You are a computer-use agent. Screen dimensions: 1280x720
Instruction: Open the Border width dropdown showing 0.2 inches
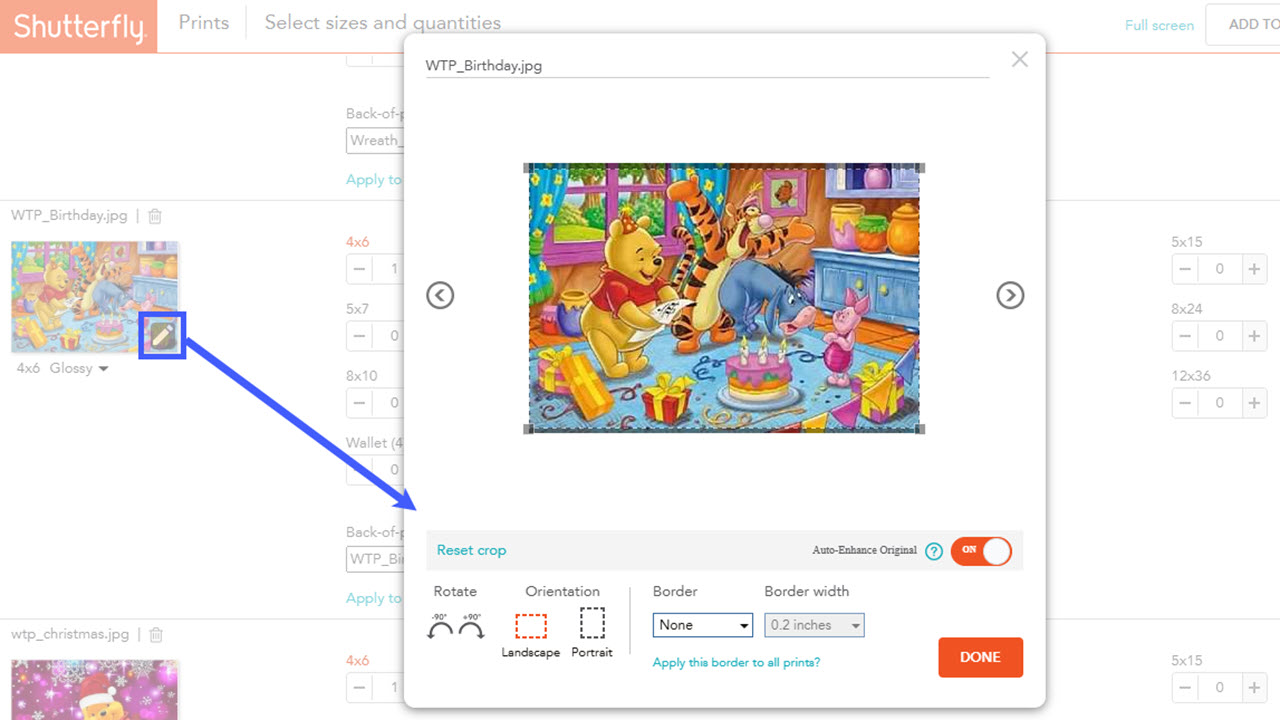(813, 624)
